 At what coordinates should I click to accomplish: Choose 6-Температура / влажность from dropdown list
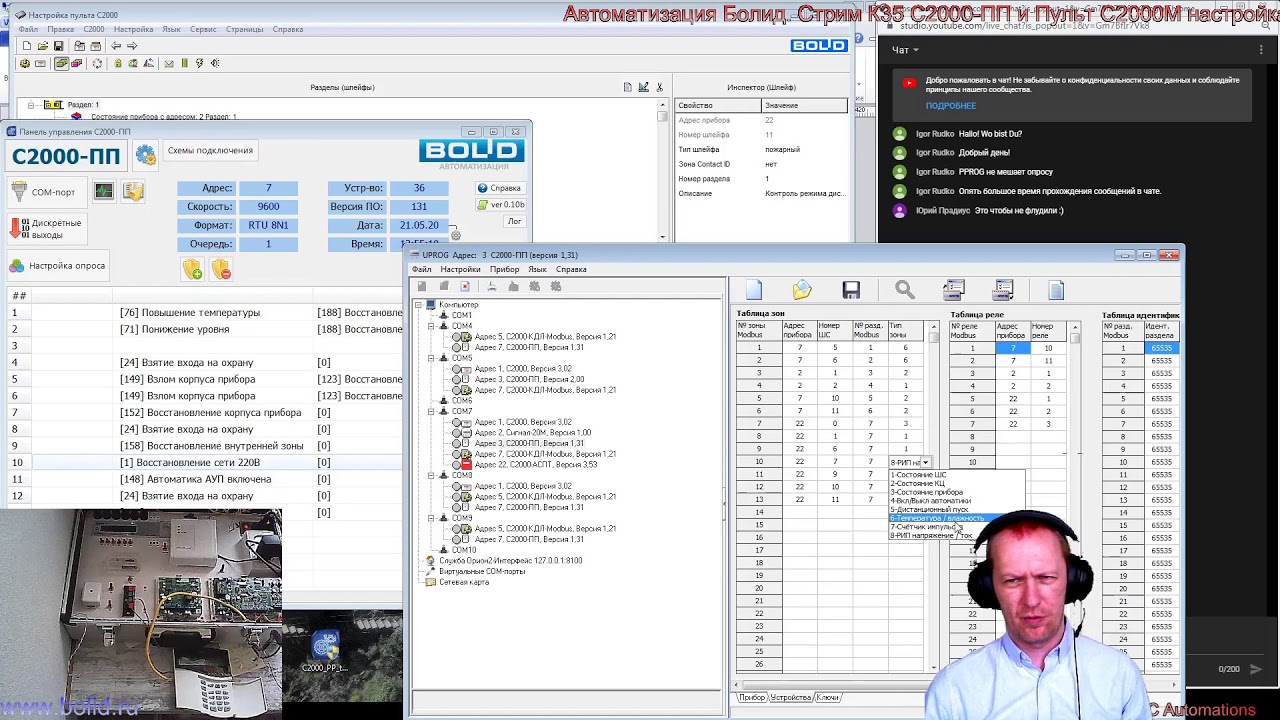coord(937,519)
